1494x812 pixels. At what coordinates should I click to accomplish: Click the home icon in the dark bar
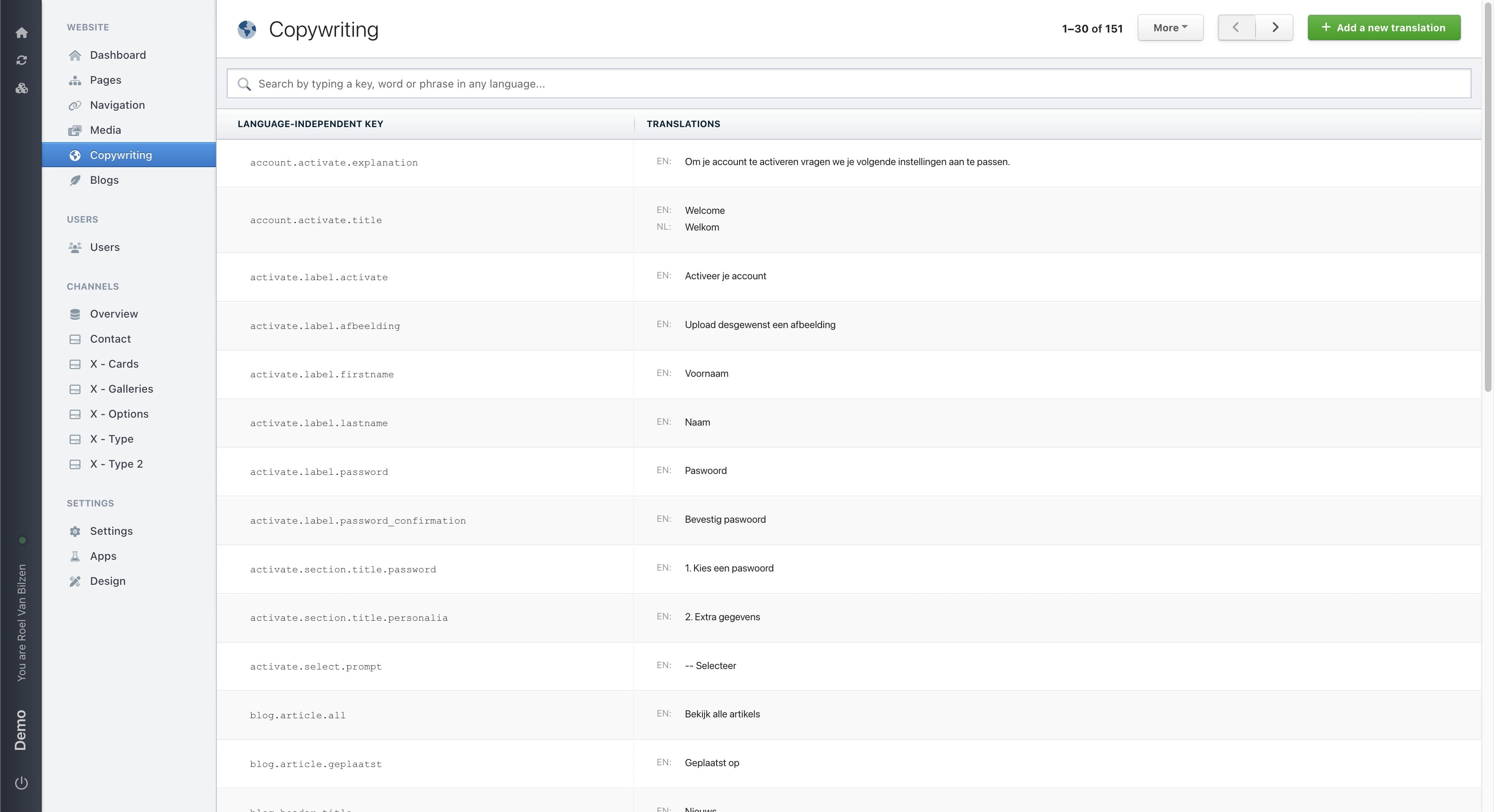click(21, 33)
